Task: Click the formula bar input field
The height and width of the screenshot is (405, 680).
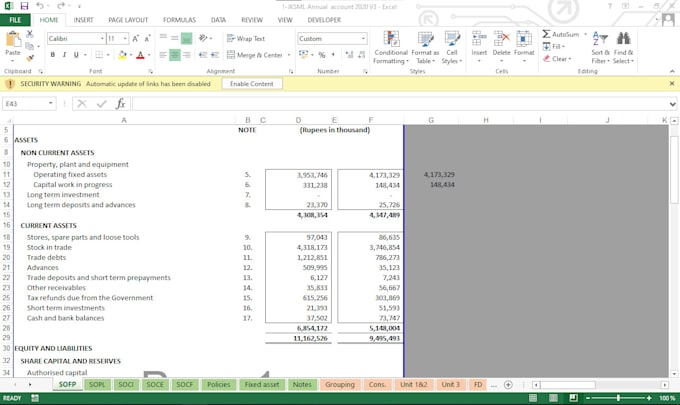Action: click(x=400, y=104)
